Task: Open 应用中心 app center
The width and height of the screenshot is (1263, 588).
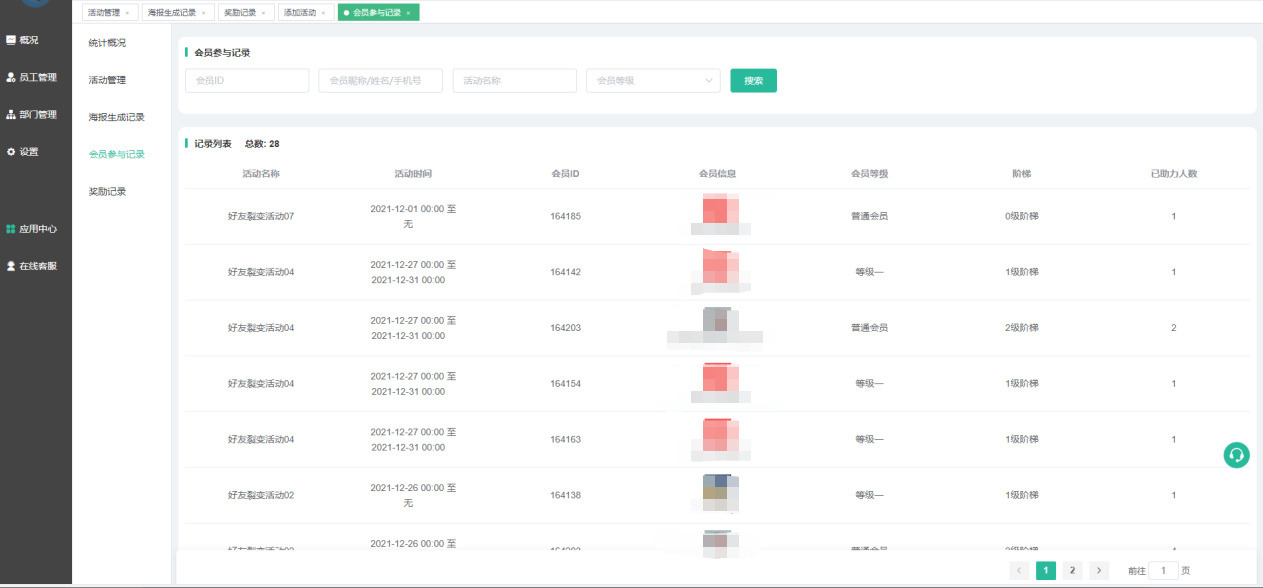Action: [x=31, y=229]
